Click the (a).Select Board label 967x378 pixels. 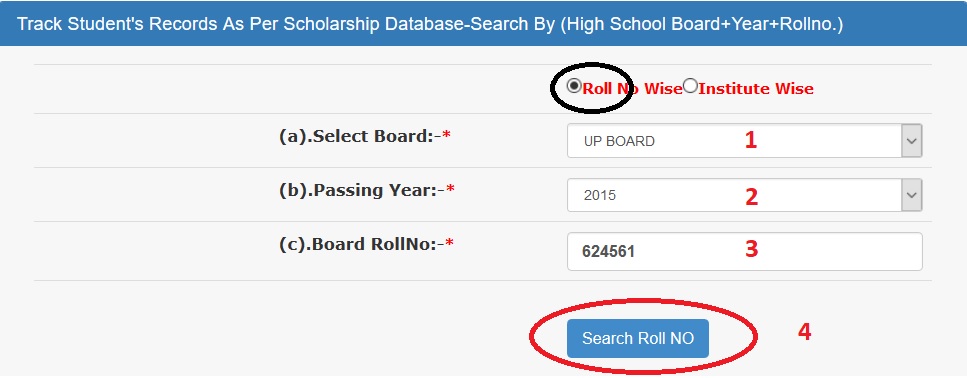pos(361,136)
